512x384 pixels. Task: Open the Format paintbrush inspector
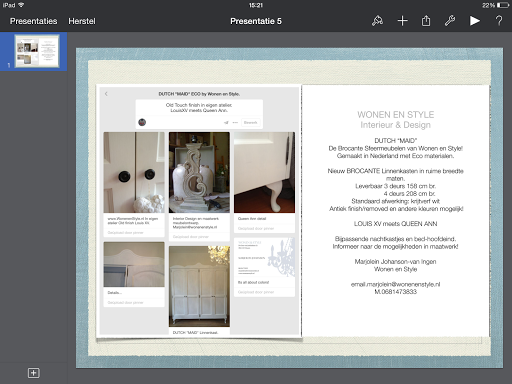click(x=377, y=21)
